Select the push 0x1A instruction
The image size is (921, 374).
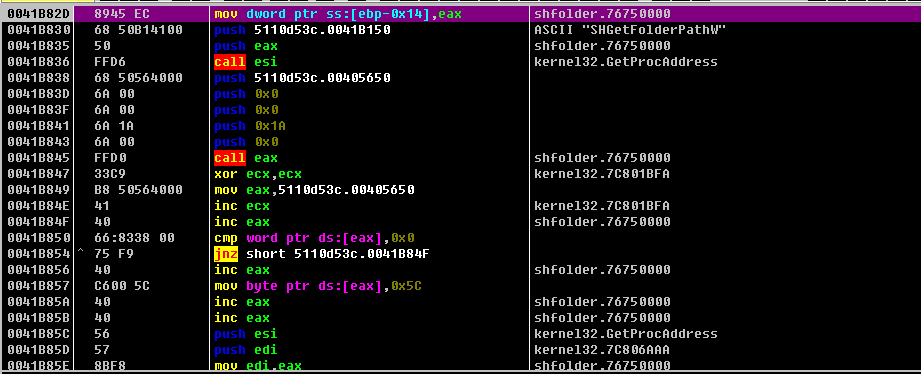click(246, 126)
